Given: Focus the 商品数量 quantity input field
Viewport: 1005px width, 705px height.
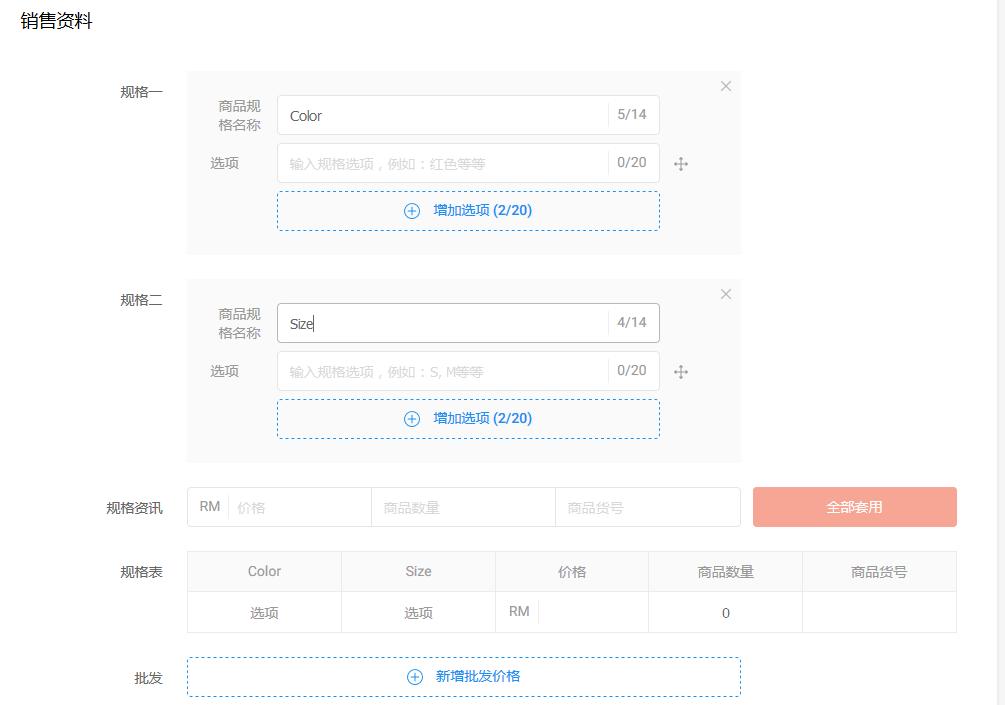Looking at the screenshot, I should coord(463,507).
